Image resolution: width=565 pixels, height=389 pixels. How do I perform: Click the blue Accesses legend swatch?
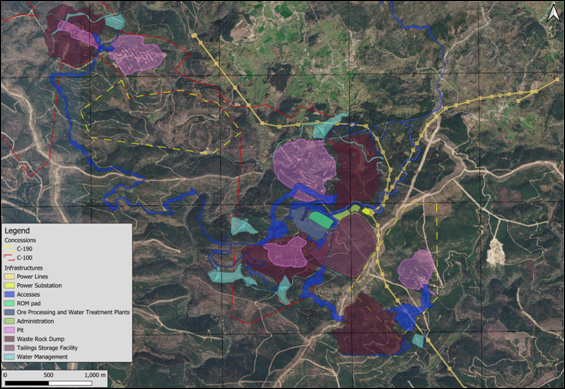pyautogui.click(x=9, y=295)
